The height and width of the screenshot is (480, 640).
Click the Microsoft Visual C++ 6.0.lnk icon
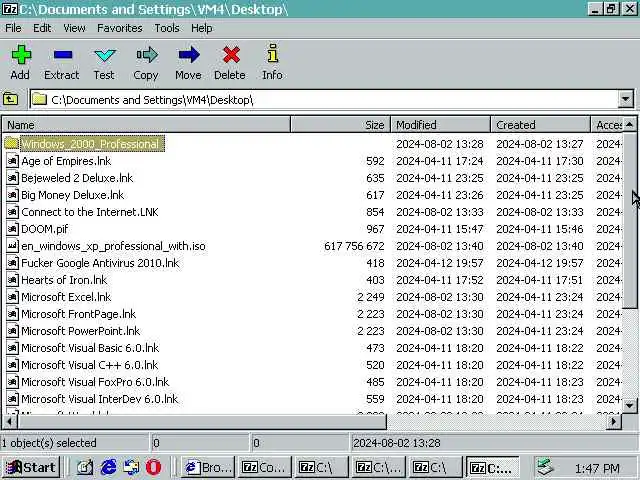pyautogui.click(x=12, y=365)
